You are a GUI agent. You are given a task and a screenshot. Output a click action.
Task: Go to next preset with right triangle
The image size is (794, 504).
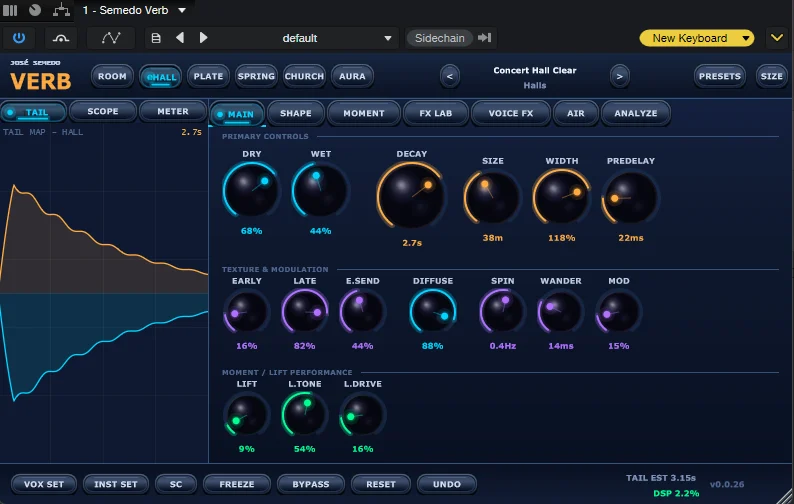point(204,38)
